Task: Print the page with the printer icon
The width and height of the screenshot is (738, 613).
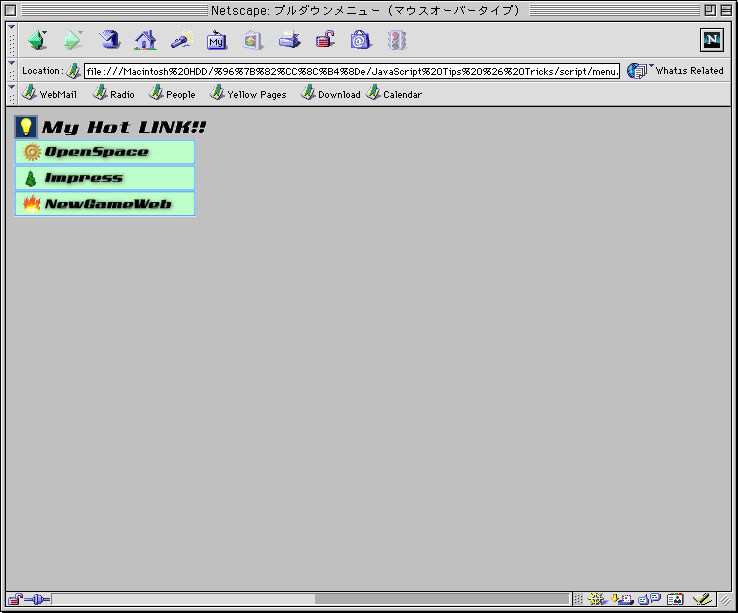Action: tap(289, 40)
